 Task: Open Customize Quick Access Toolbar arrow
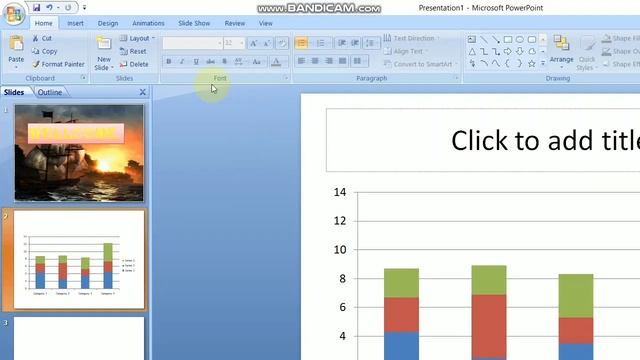(84, 7)
